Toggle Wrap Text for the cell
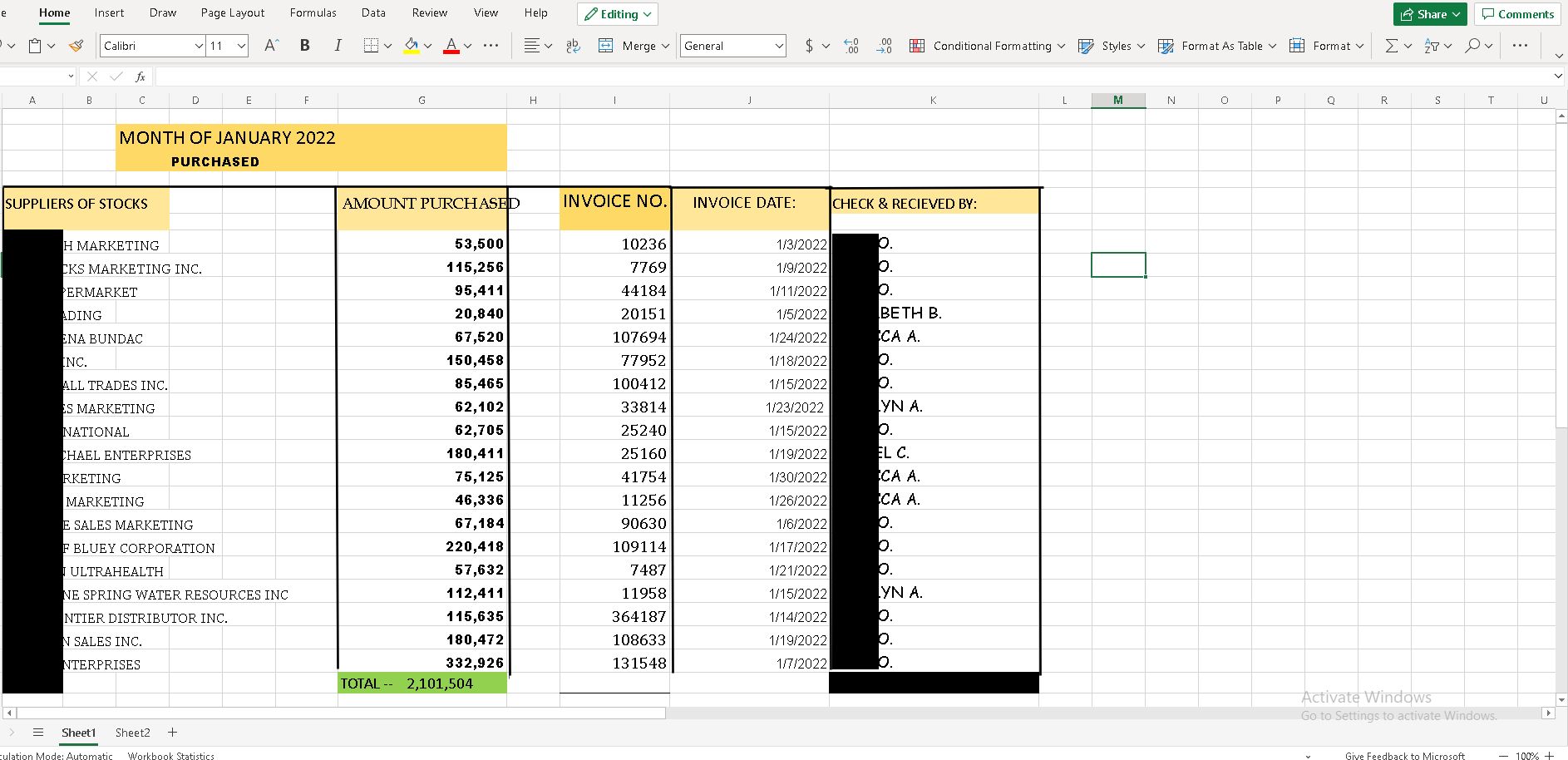The height and width of the screenshot is (760, 1568). 573,46
